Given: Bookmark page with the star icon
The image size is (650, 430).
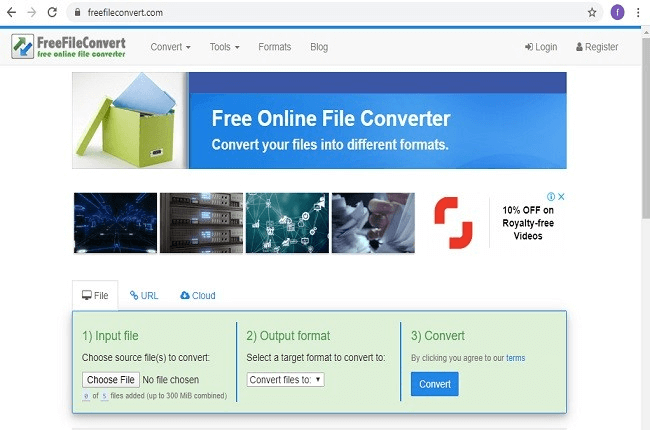Looking at the screenshot, I should (592, 12).
